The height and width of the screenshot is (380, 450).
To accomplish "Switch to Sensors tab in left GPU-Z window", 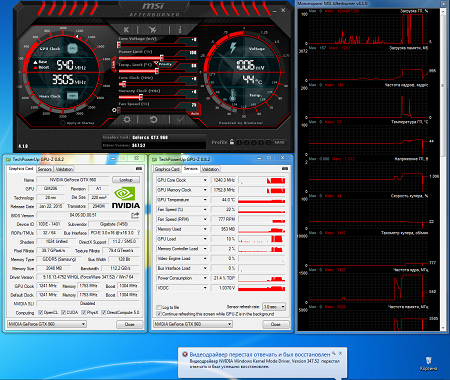I will tap(44, 169).
